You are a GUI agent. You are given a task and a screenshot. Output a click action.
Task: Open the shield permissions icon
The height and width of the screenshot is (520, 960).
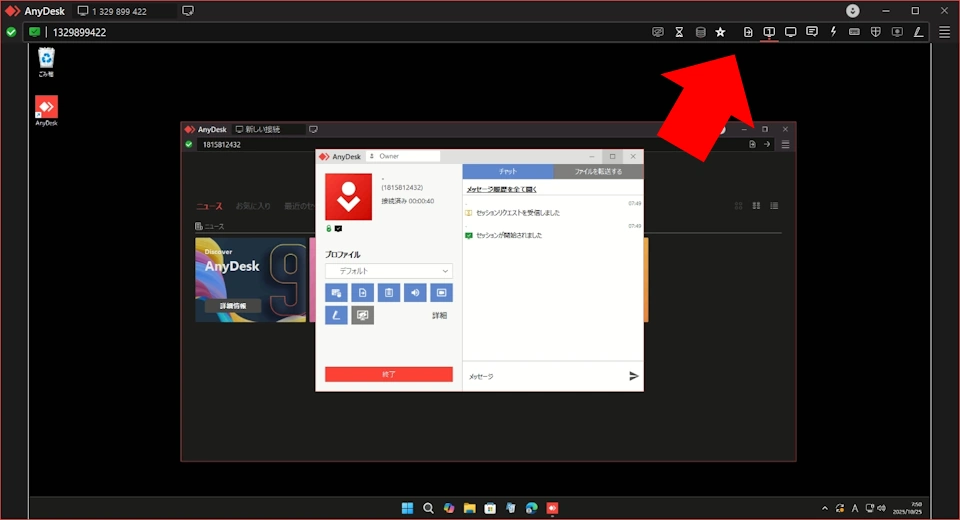point(876,32)
